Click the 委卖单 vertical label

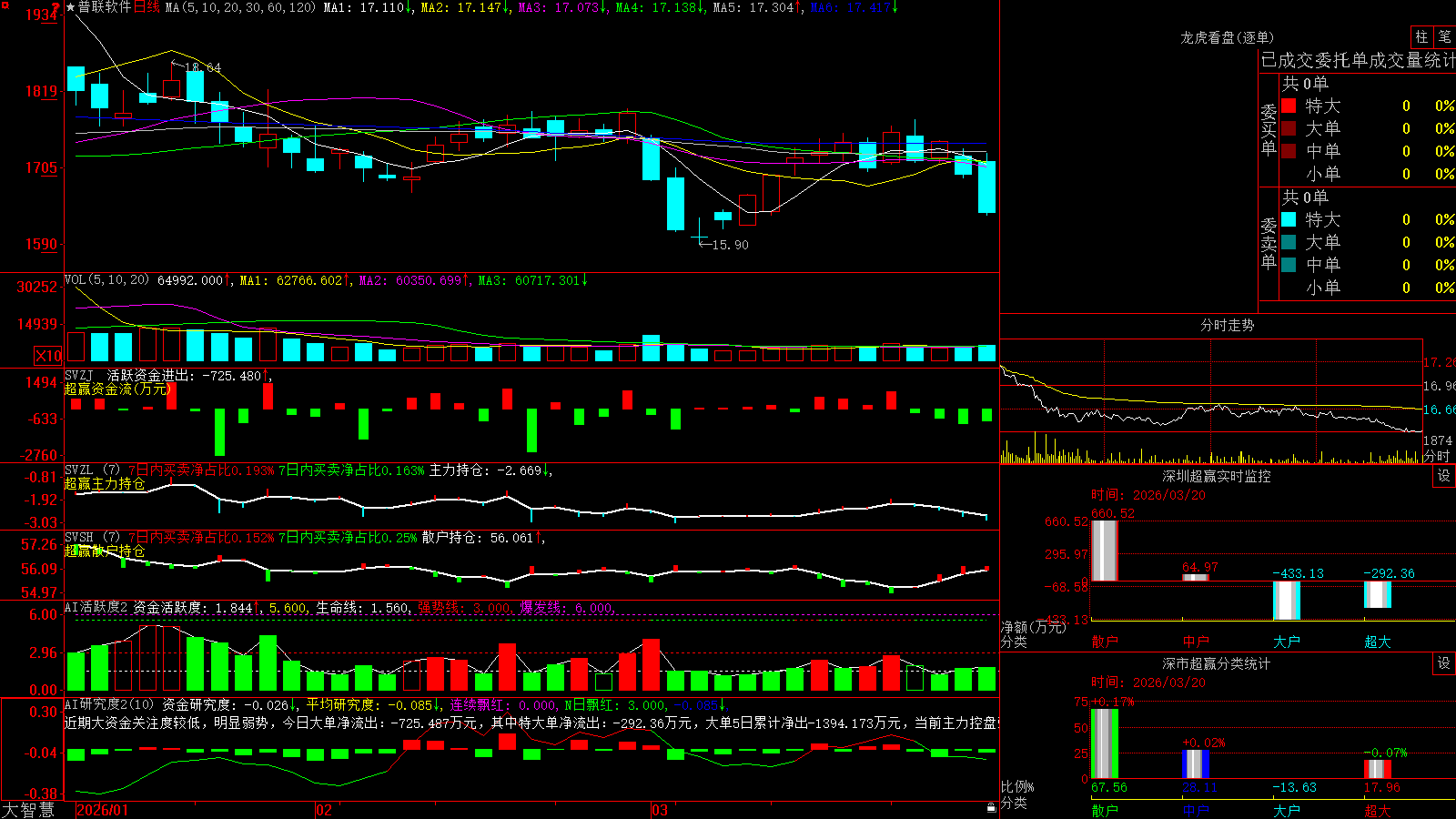[1269, 244]
